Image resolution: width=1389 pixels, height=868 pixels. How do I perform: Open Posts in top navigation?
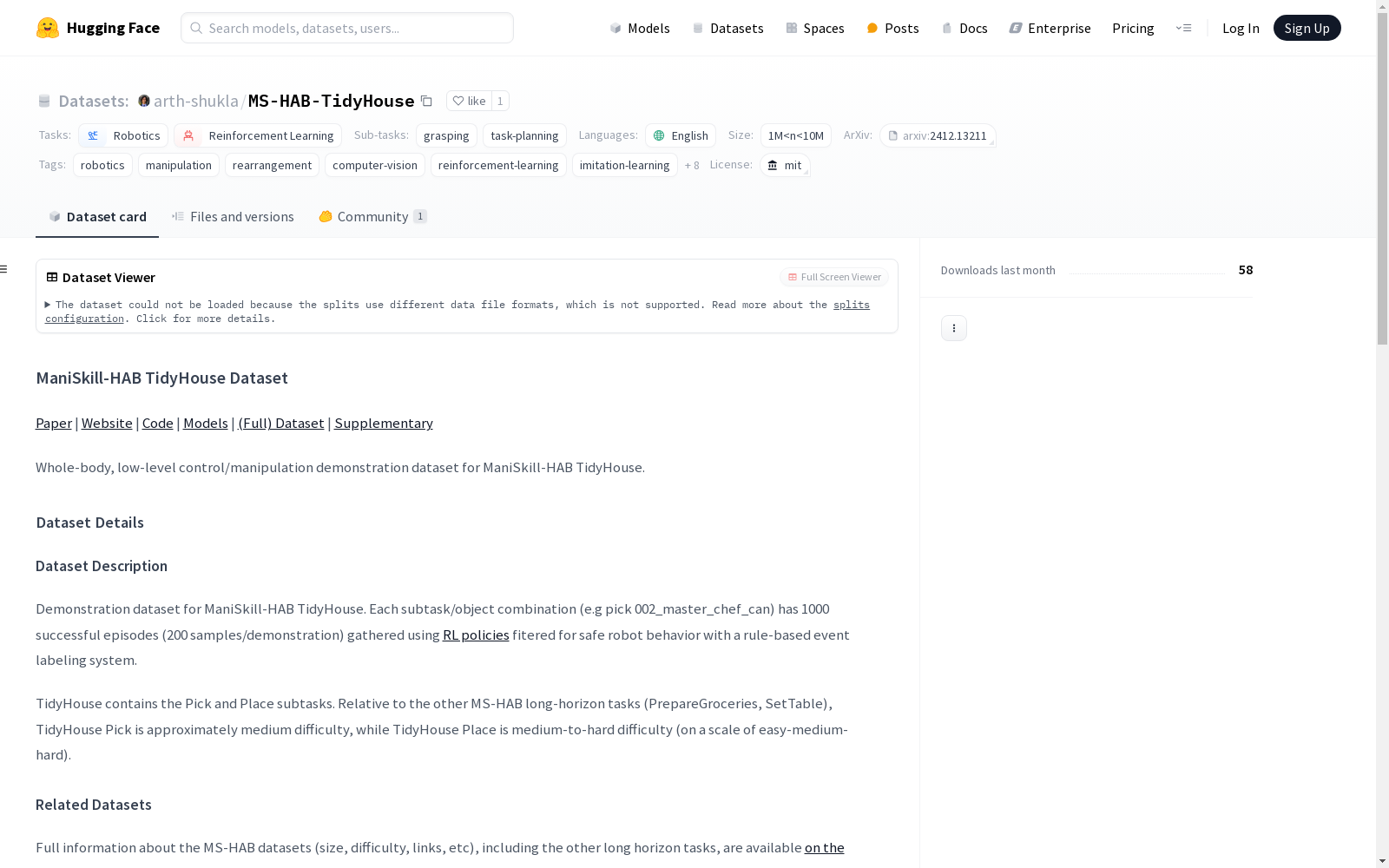coord(892,28)
